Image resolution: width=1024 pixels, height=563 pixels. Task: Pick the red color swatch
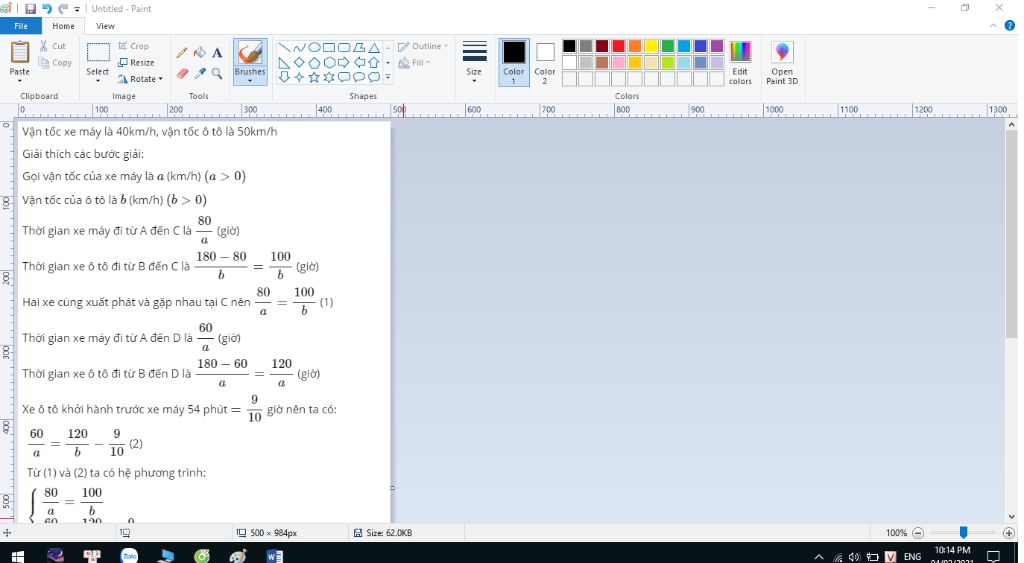tap(618, 46)
